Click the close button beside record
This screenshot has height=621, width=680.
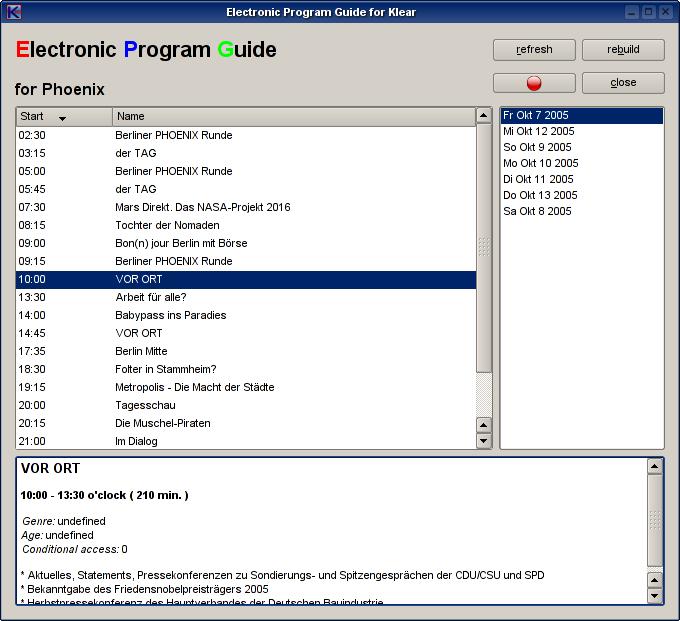pos(623,83)
